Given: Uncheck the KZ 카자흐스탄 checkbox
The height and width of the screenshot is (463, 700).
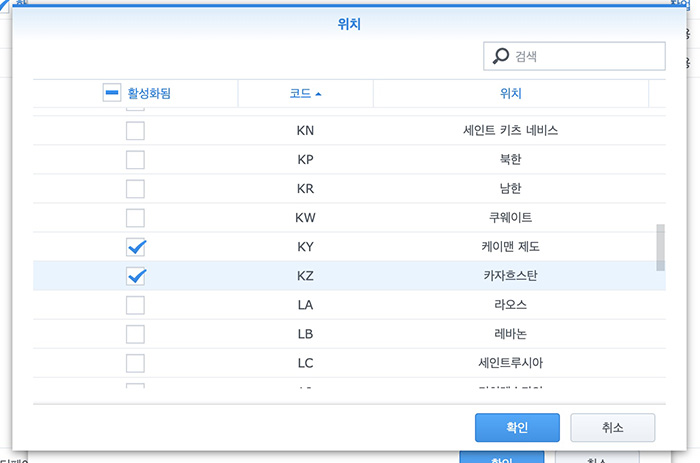Looking at the screenshot, I should [135, 276].
